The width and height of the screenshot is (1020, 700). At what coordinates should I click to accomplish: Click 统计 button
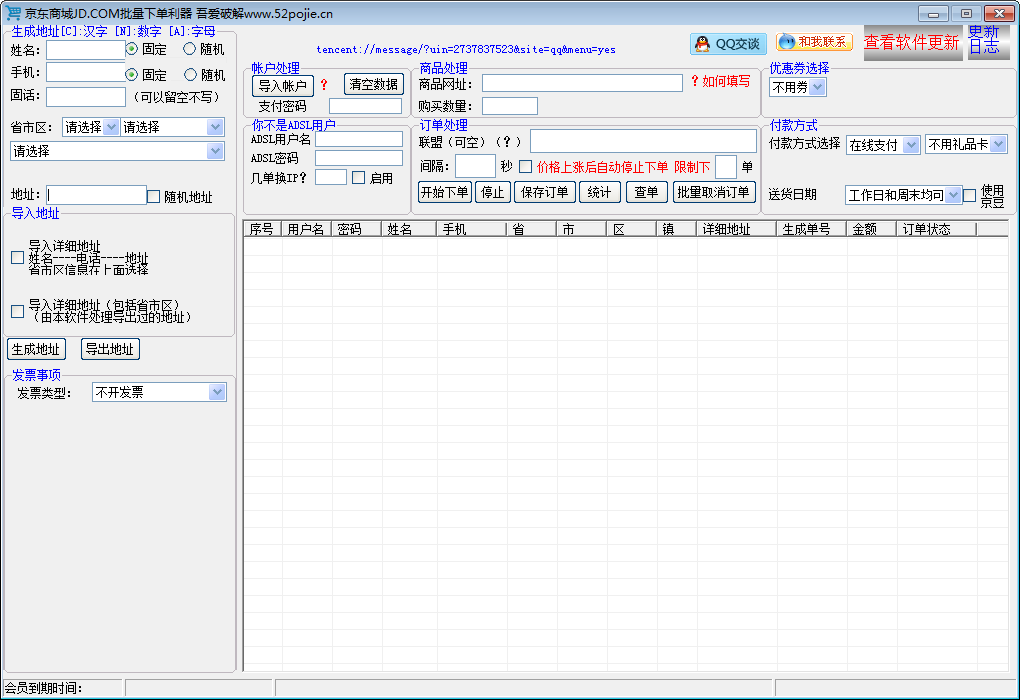click(599, 192)
